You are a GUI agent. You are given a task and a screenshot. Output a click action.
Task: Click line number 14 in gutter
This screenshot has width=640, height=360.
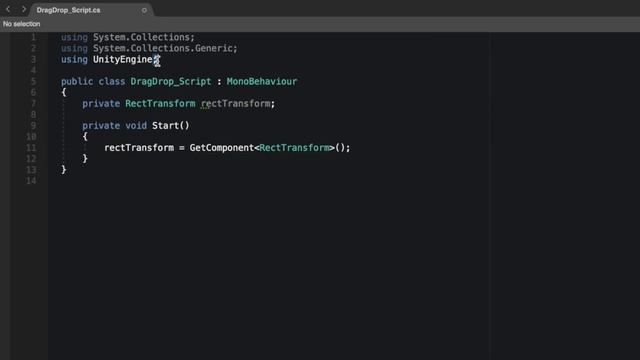coord(31,181)
